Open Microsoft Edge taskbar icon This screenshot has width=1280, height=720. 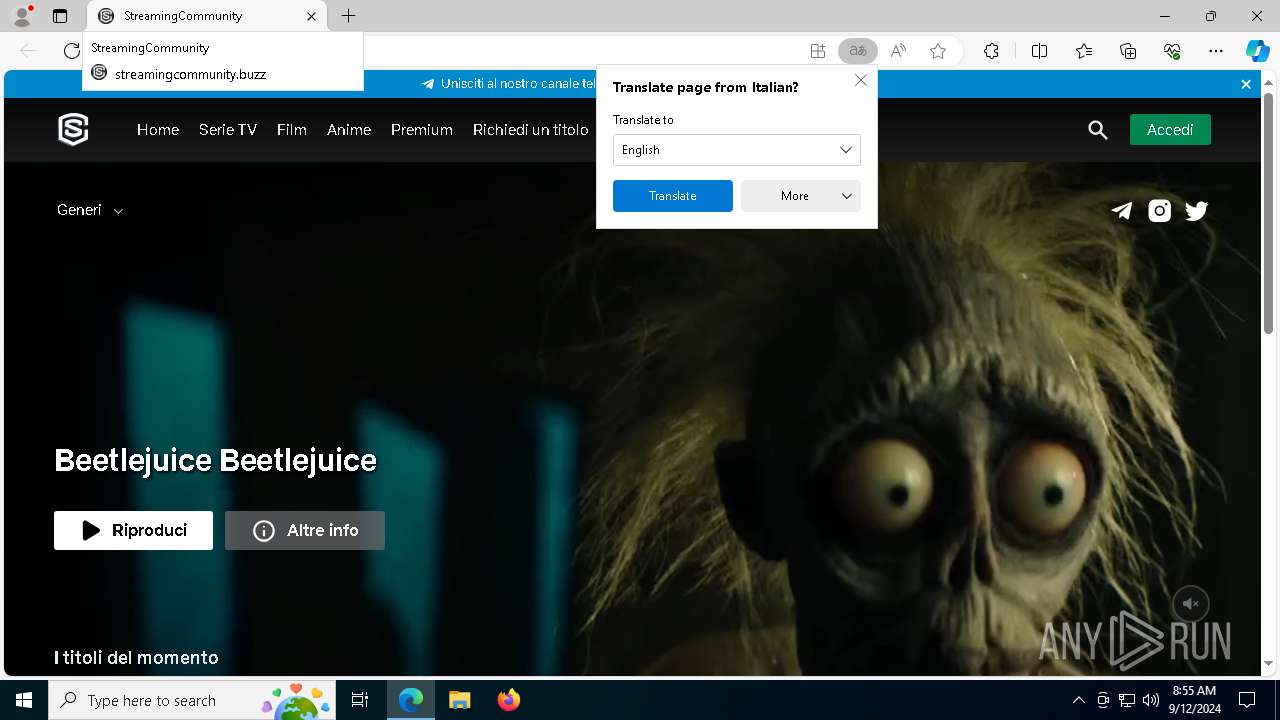tap(411, 700)
